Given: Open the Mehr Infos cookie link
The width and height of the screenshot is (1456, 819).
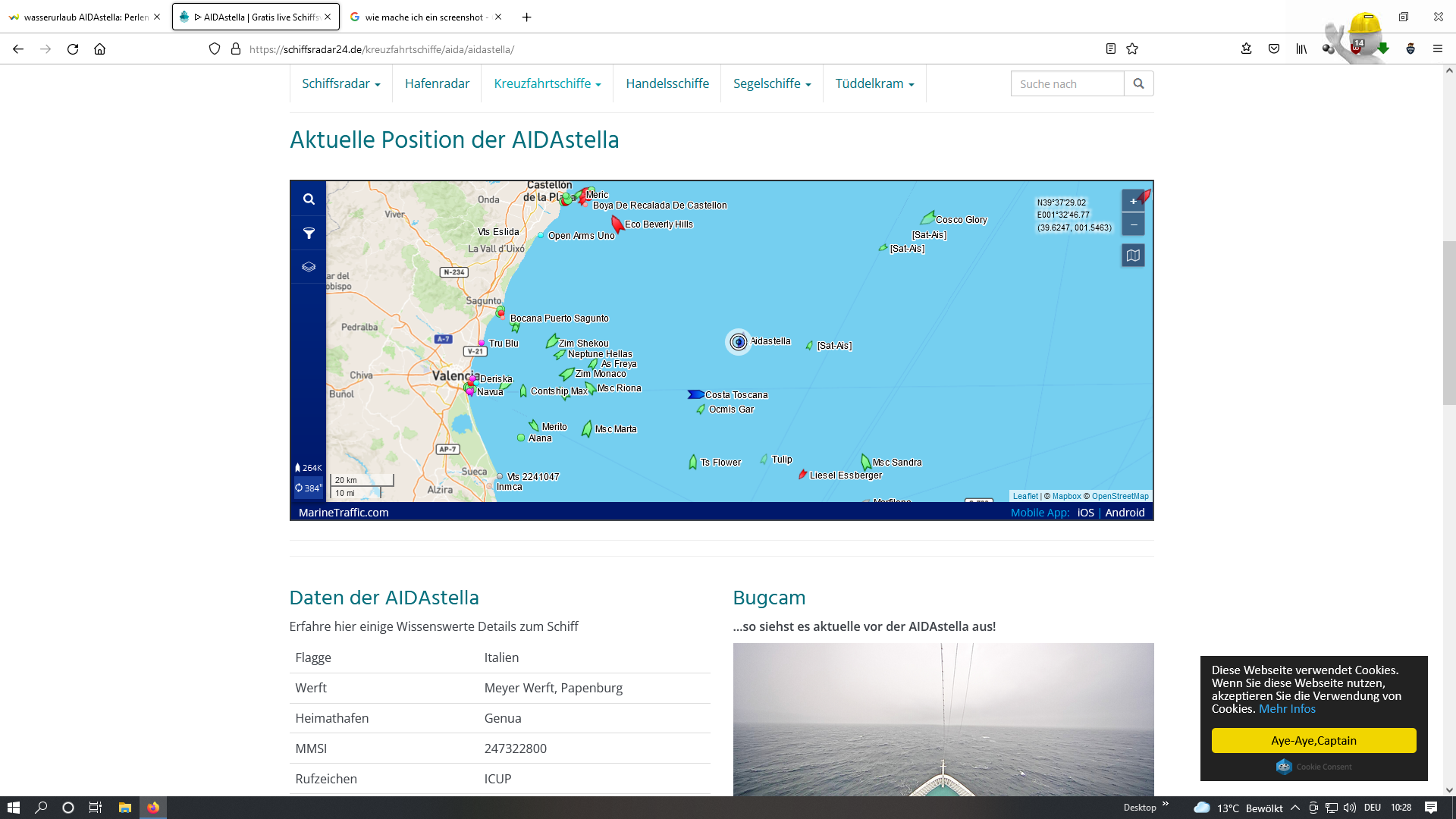Looking at the screenshot, I should (1287, 709).
